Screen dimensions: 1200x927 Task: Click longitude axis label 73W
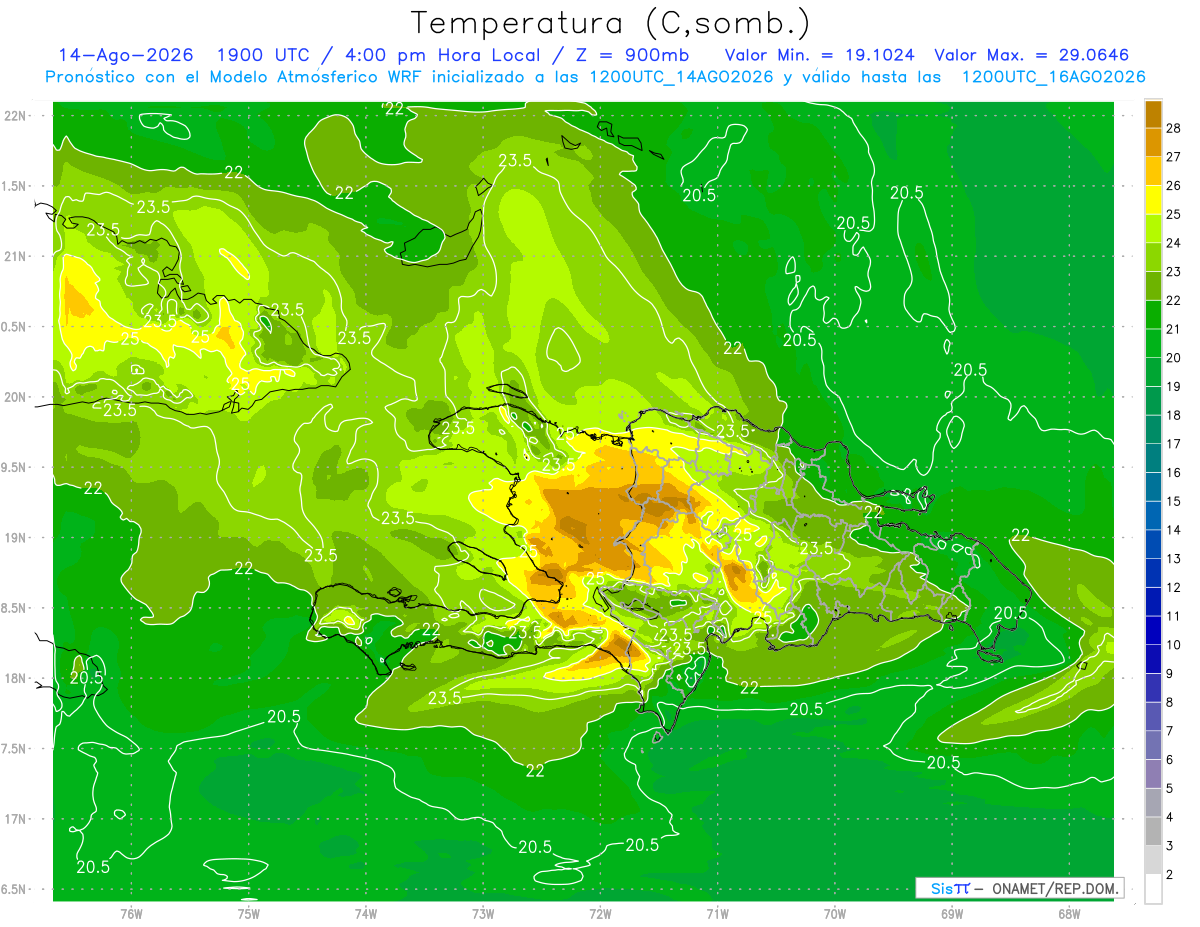point(483,914)
